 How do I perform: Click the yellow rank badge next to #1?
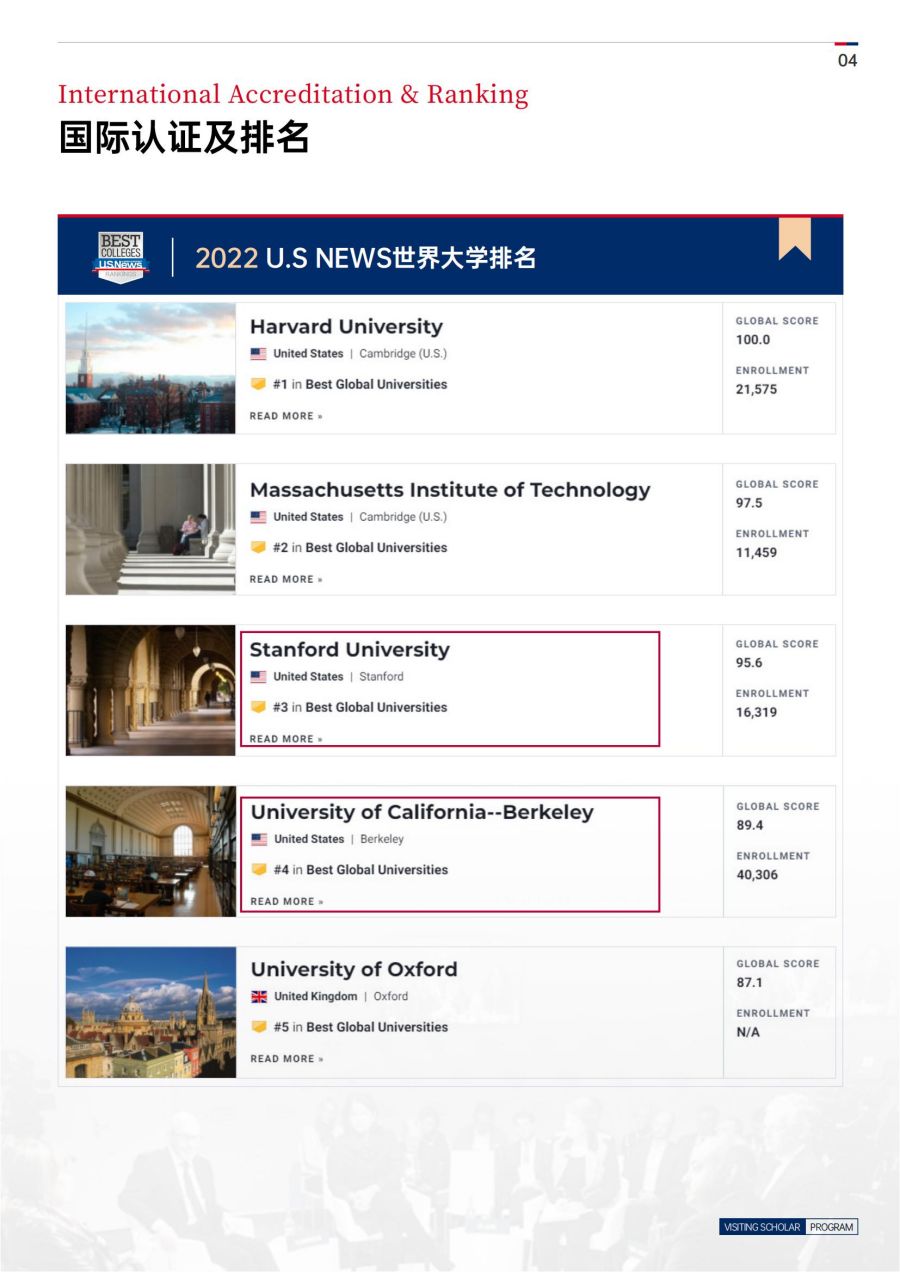[x=258, y=384]
